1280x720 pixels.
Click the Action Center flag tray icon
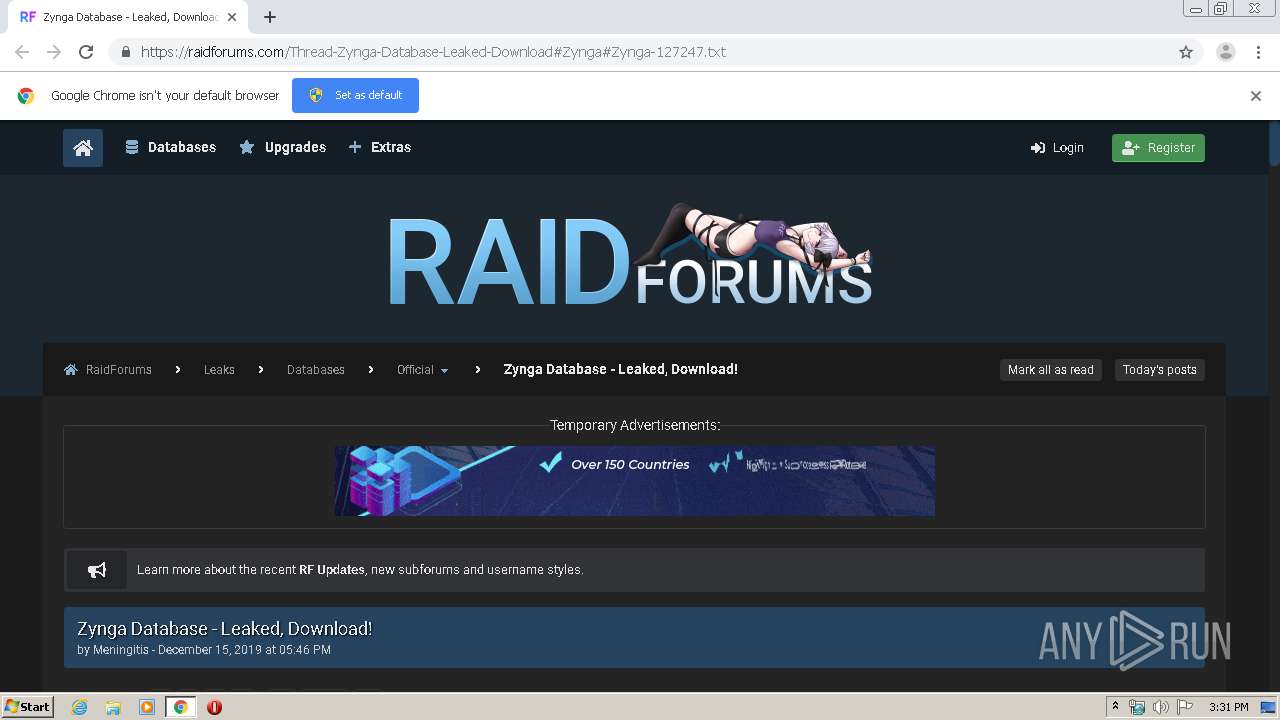coord(1185,707)
